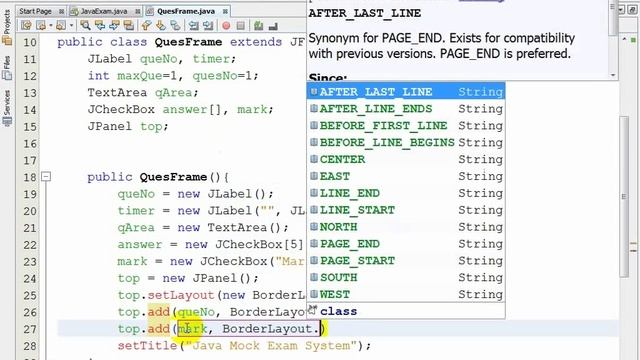The width and height of the screenshot is (640, 360).
Task: Choose NORTH from the completion list
Action: pos(406,227)
